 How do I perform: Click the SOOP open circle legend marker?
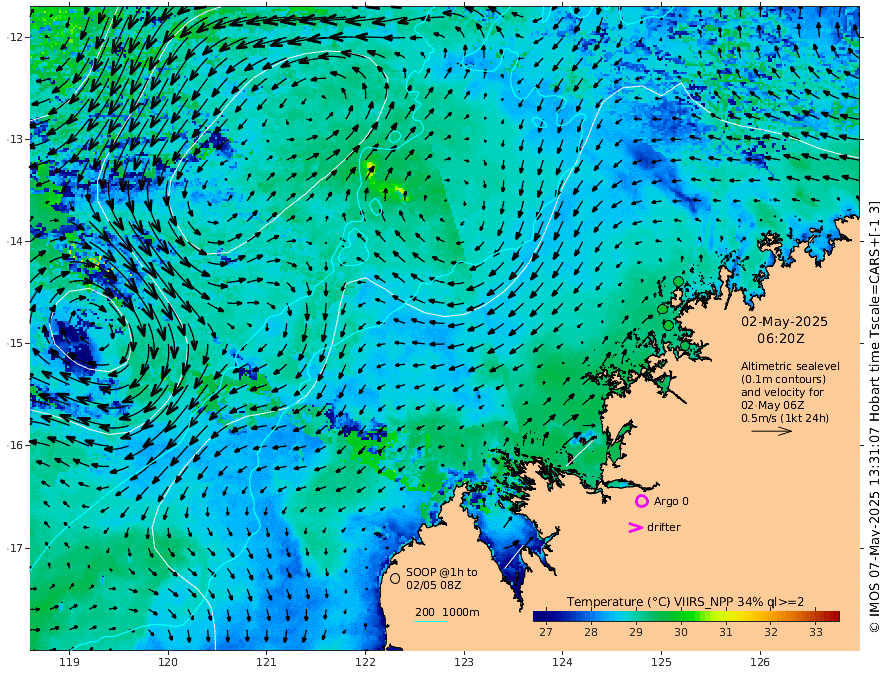(395, 578)
